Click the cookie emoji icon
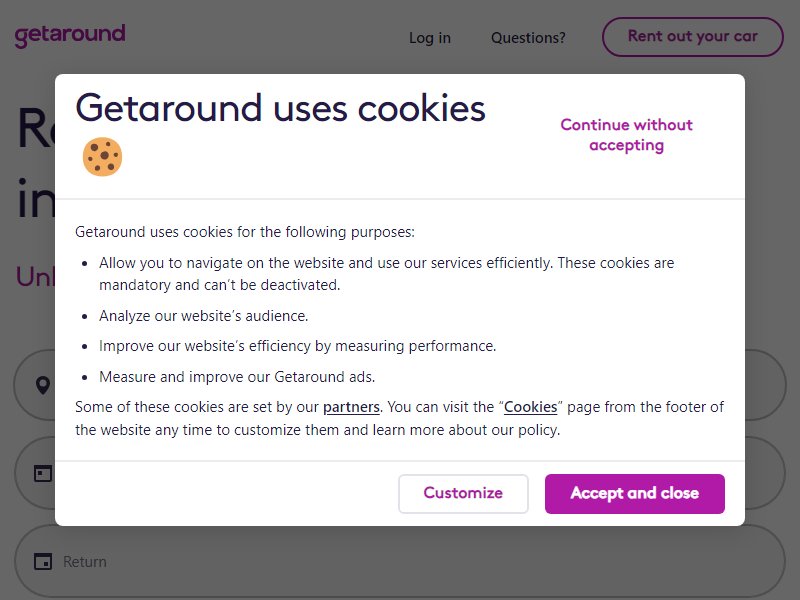 (103, 157)
